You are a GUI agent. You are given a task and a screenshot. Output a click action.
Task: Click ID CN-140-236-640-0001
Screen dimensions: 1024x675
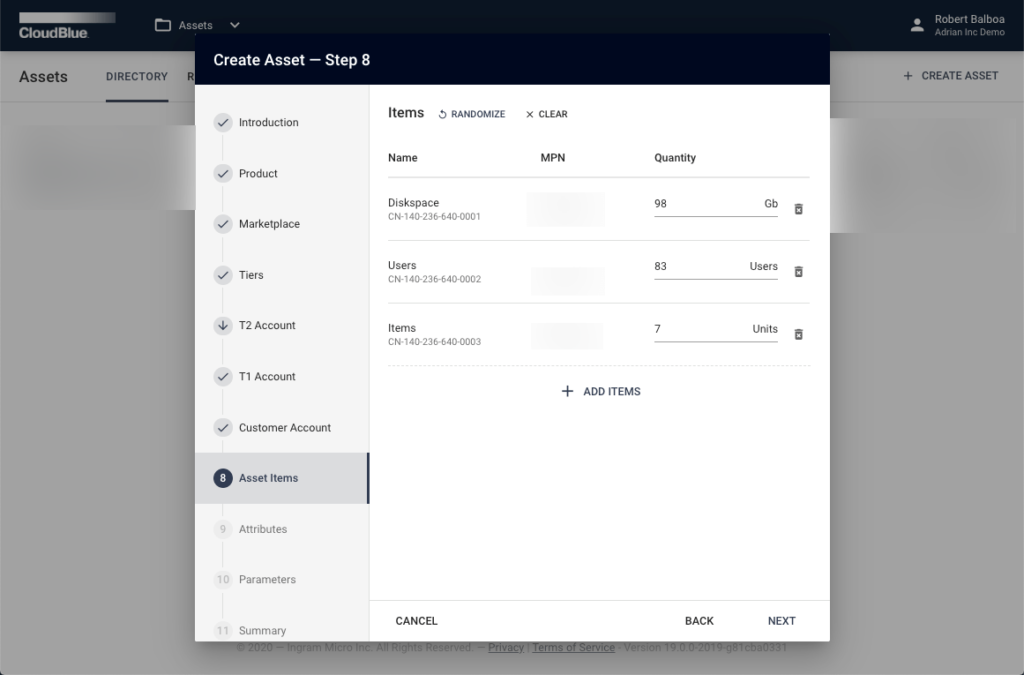(434, 216)
